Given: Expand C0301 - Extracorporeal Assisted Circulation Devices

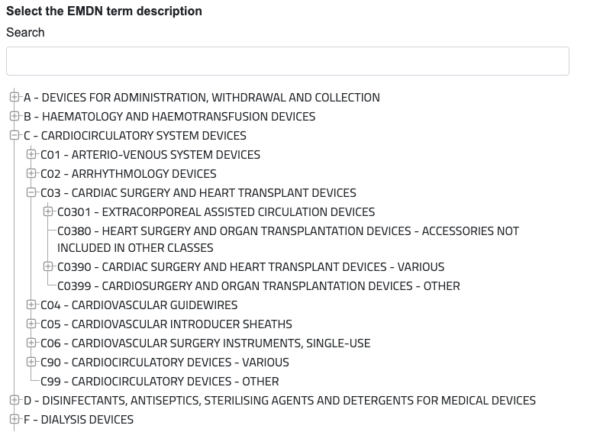Looking at the screenshot, I should click(x=50, y=212).
